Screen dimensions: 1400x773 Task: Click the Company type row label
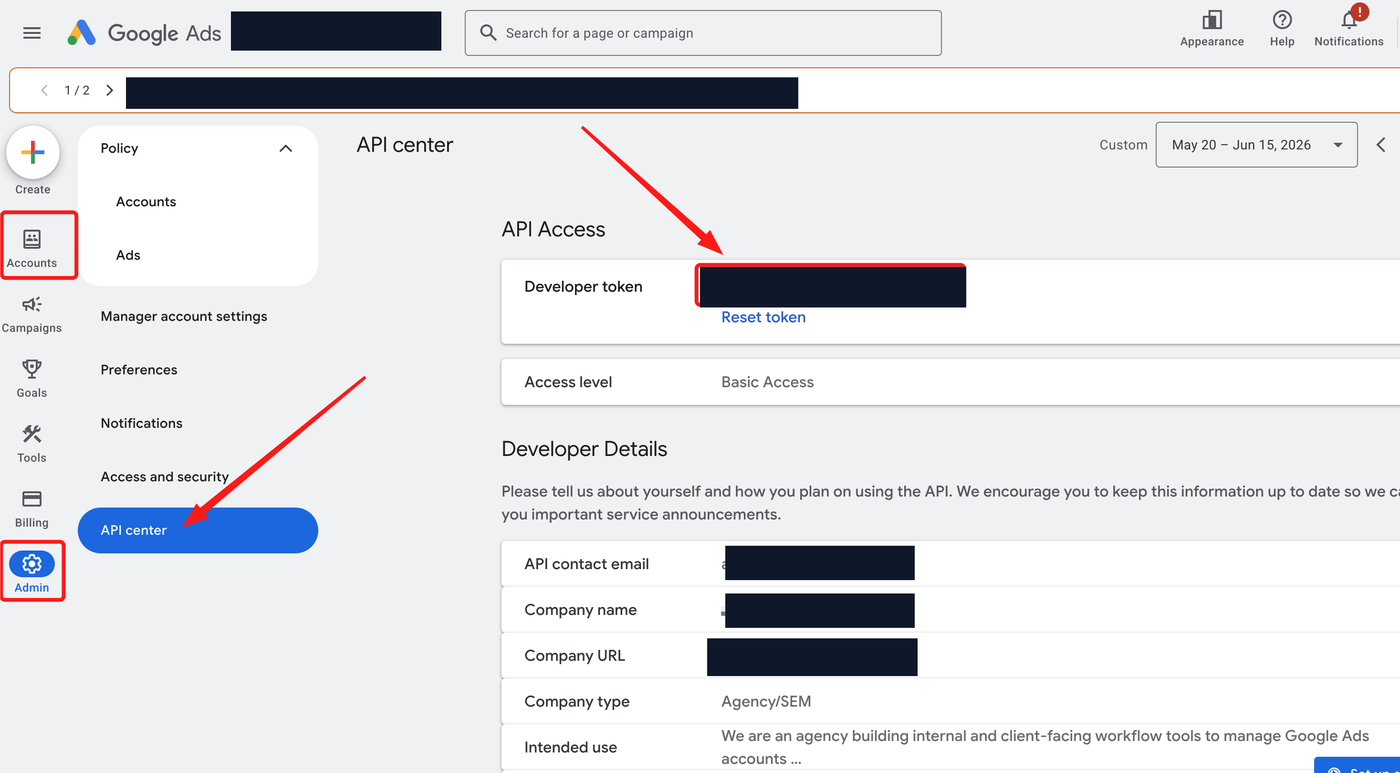click(577, 701)
